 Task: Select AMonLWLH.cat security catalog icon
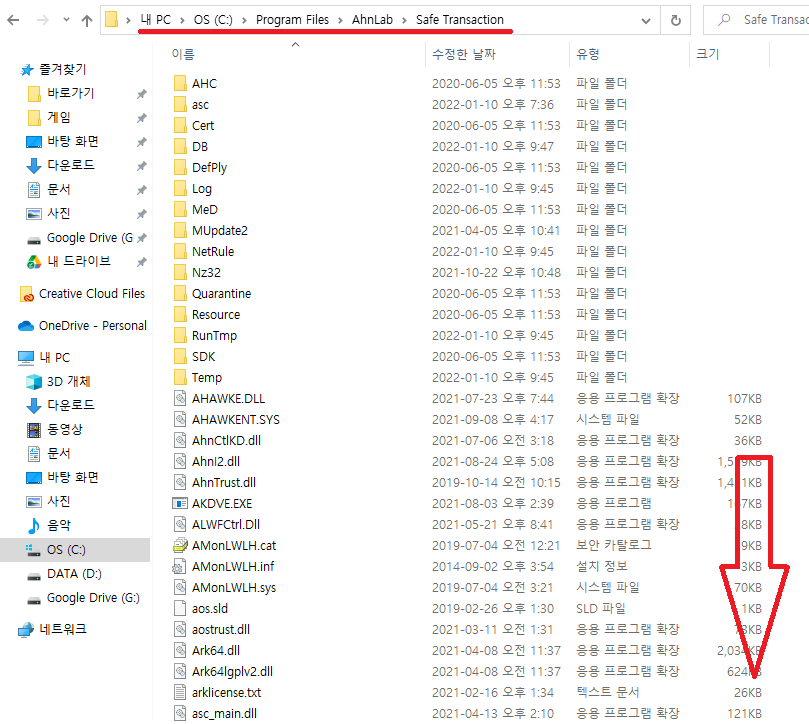pos(180,545)
